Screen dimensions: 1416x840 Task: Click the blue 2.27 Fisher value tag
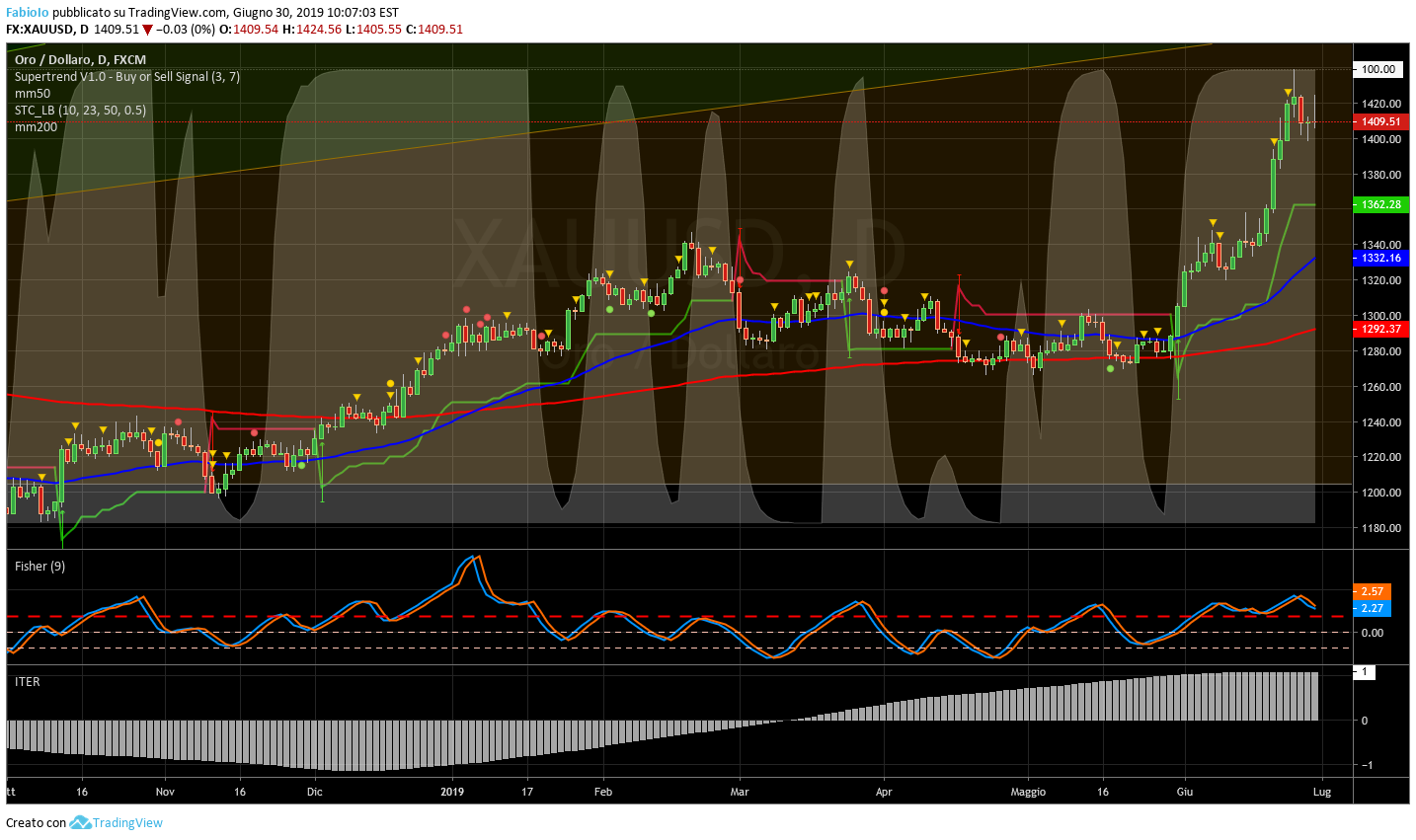pos(1372,608)
